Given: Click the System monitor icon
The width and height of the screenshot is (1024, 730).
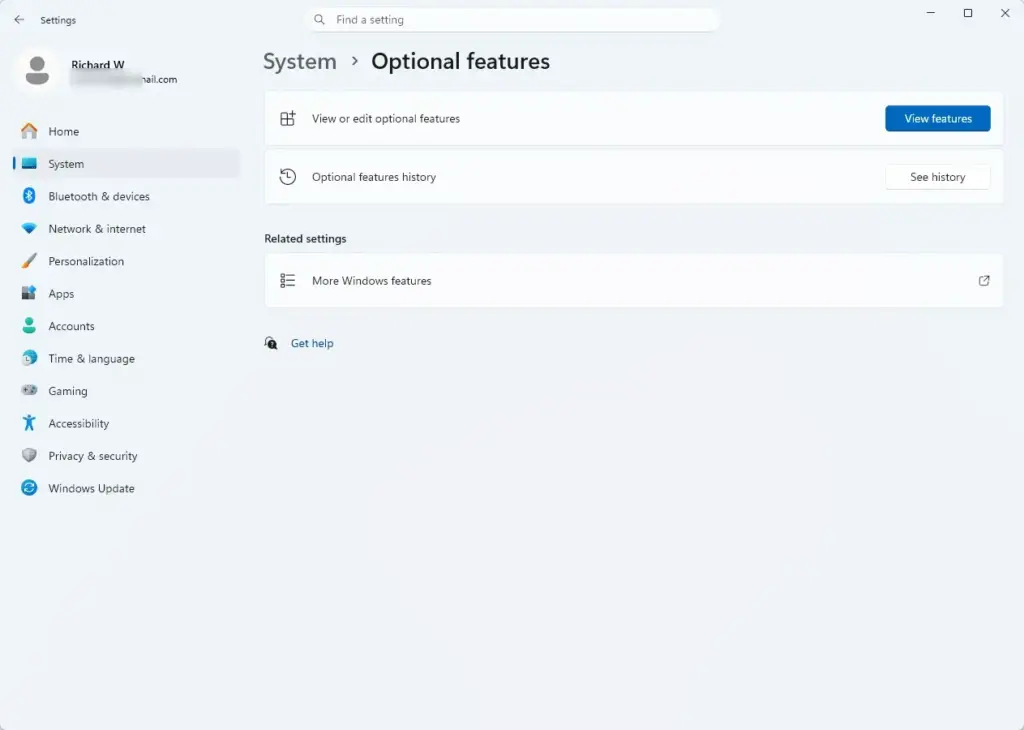Looking at the screenshot, I should point(29,163).
